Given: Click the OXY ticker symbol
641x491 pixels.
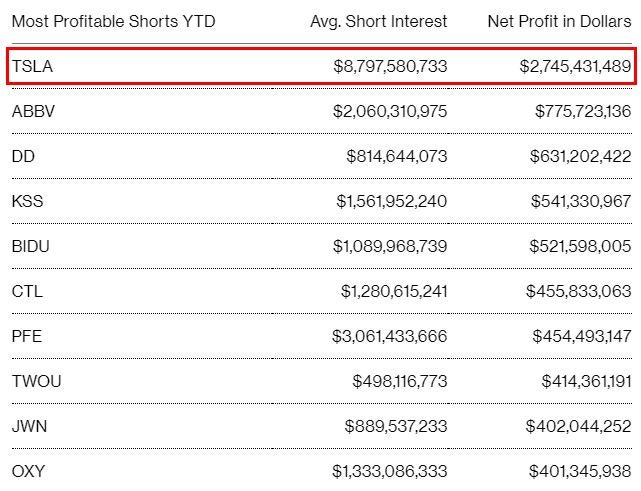Looking at the screenshot, I should (28, 471).
